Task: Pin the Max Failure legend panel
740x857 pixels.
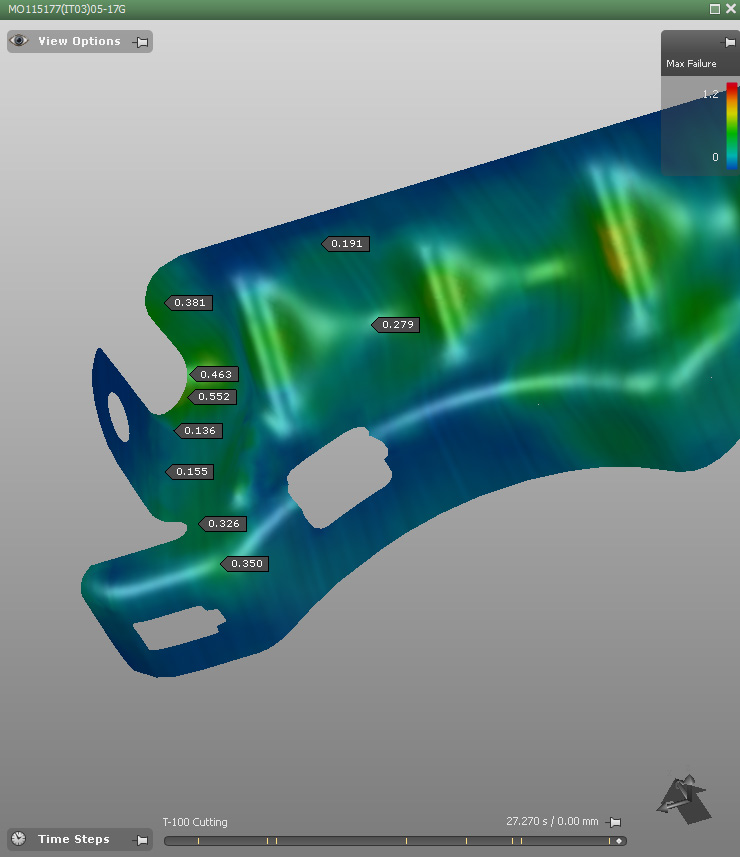Action: tap(729, 42)
